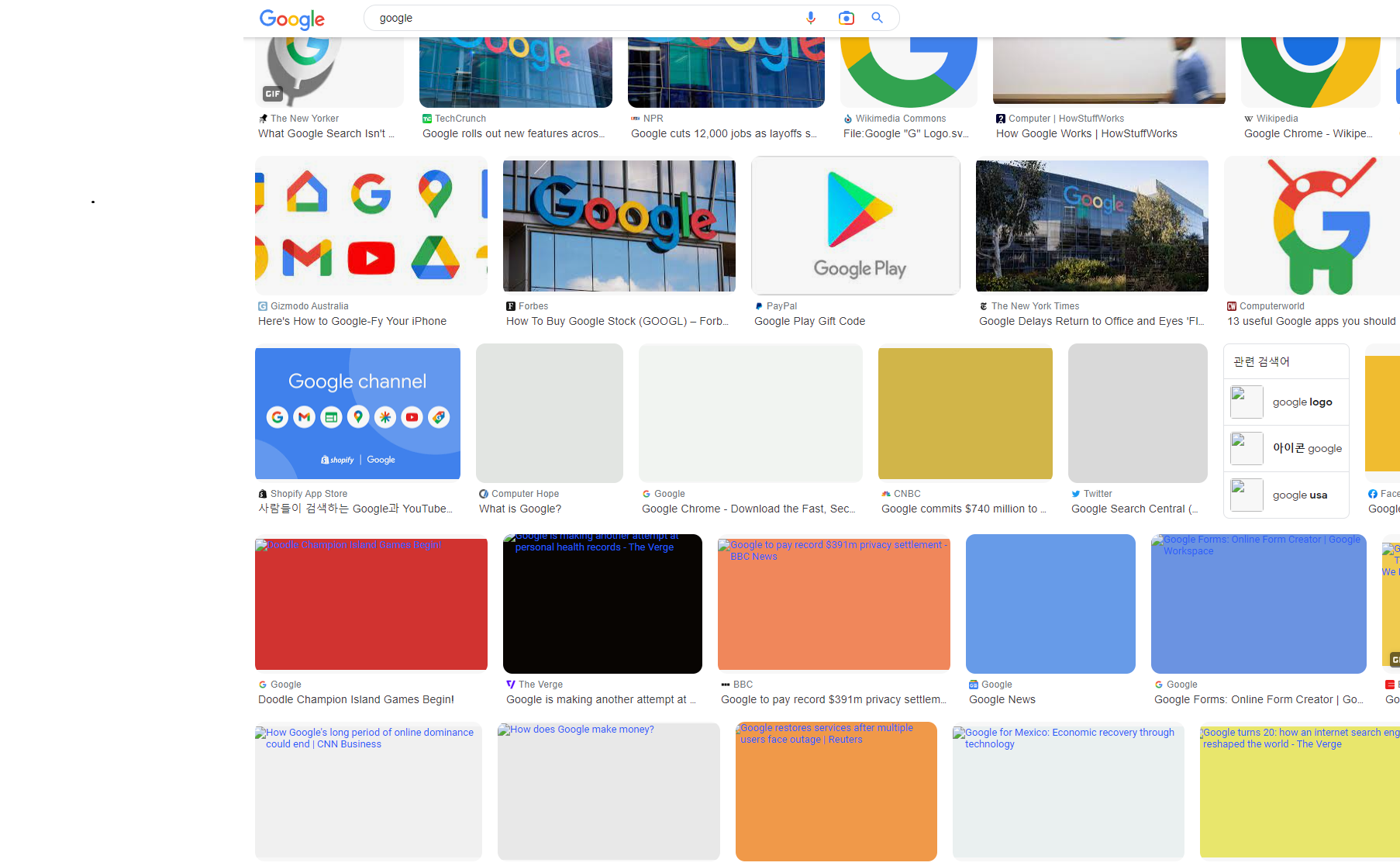
Task: Open 'How does Google make money?' image
Action: pos(609,792)
